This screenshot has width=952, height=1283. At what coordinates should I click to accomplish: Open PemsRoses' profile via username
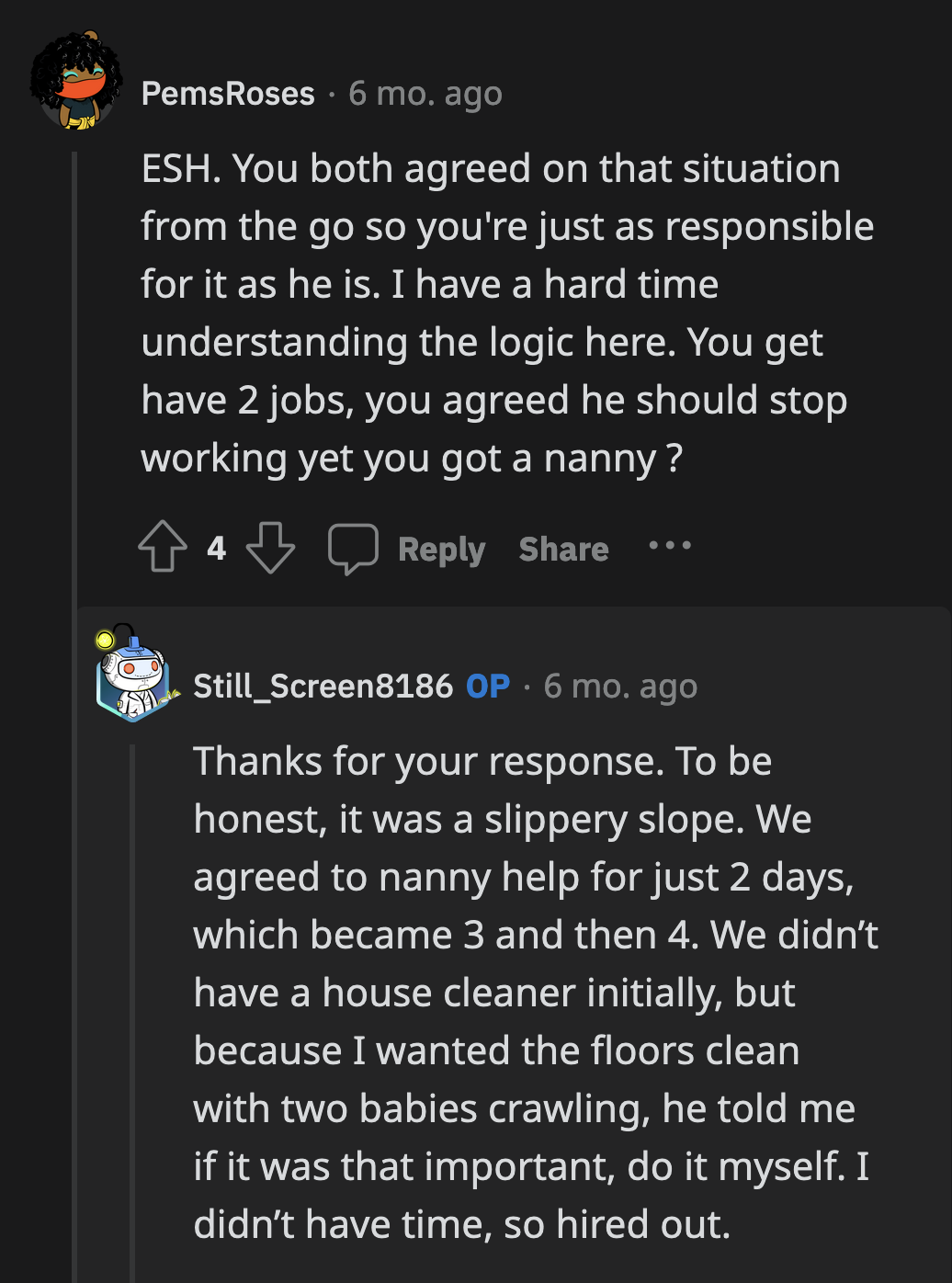[x=228, y=92]
